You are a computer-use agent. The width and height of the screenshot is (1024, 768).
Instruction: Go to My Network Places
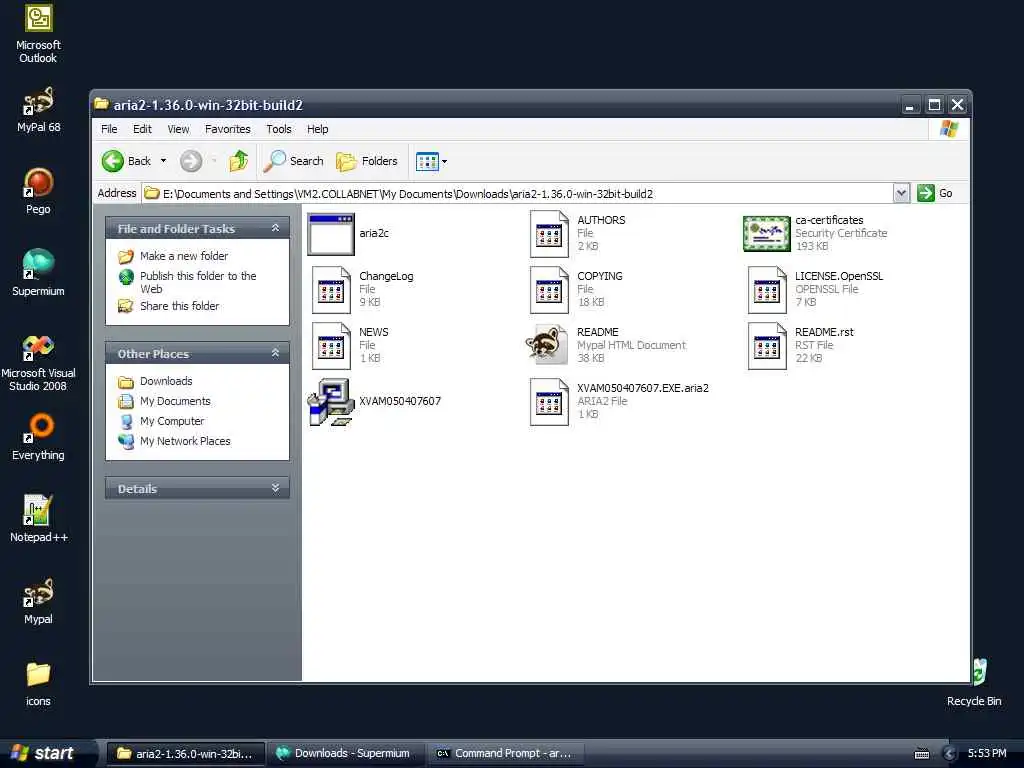click(185, 441)
